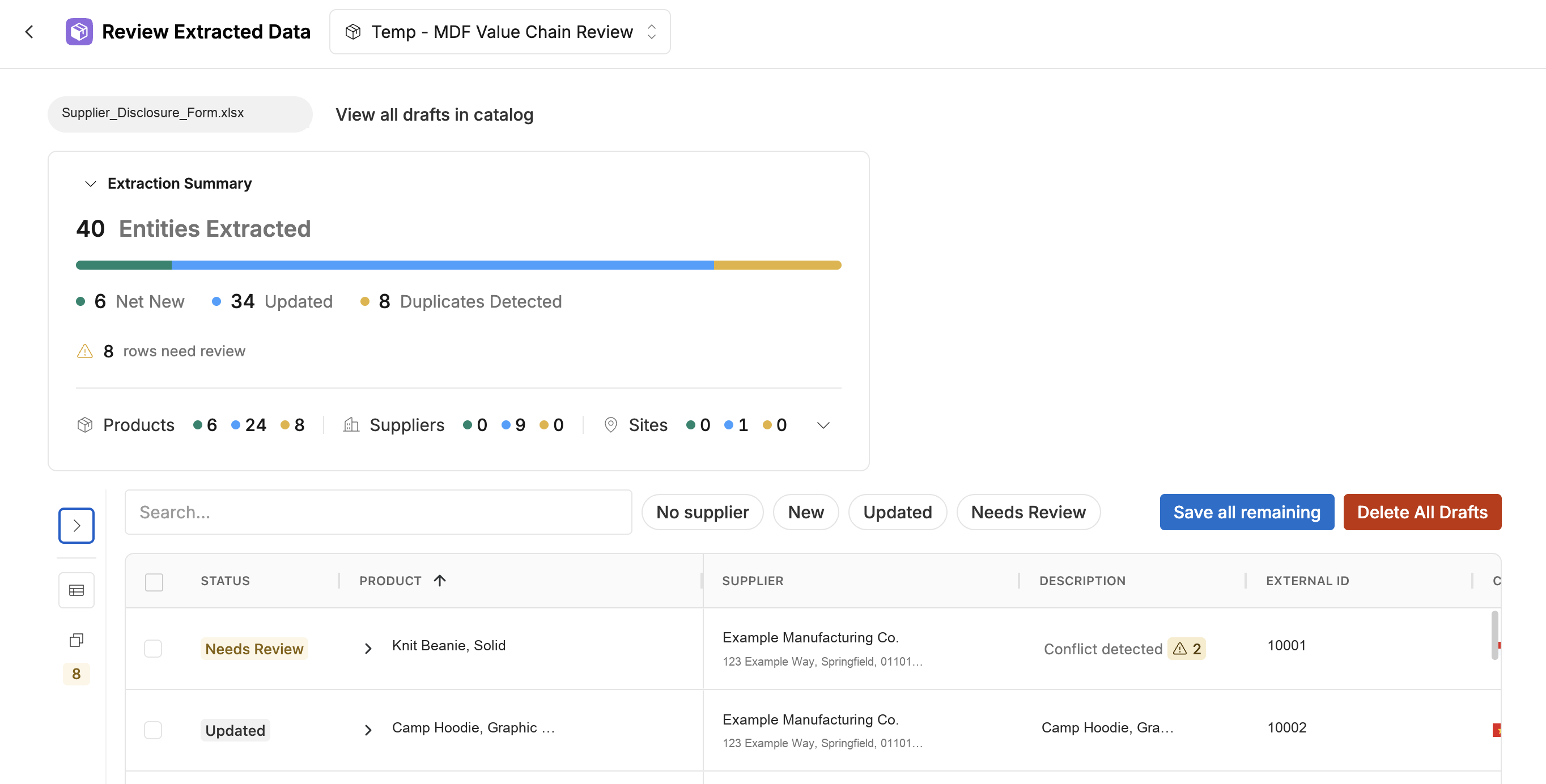Expand the Knit Beanie, Solid product row
The height and width of the screenshot is (784, 1546).
pyautogui.click(x=368, y=649)
